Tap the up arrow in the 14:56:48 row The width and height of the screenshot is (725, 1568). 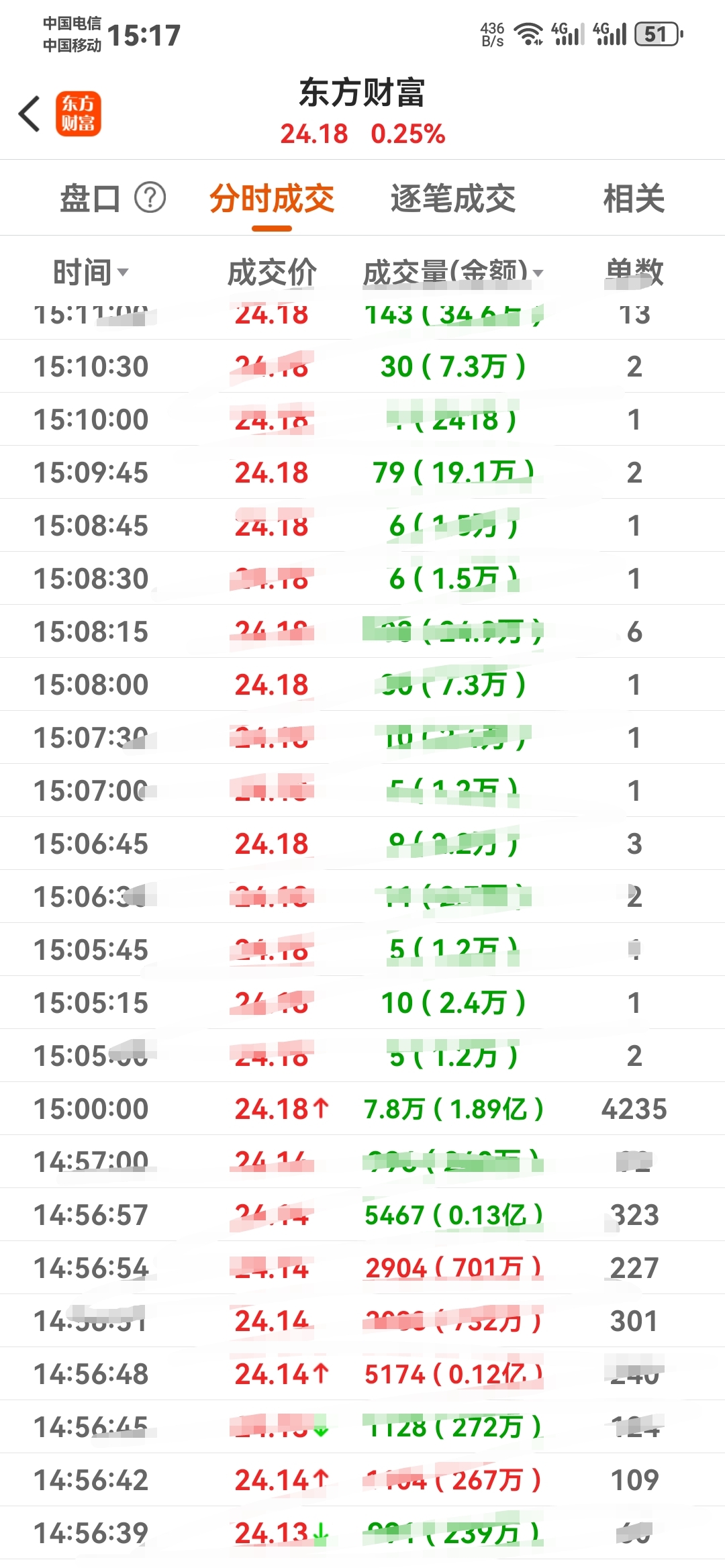(322, 1373)
